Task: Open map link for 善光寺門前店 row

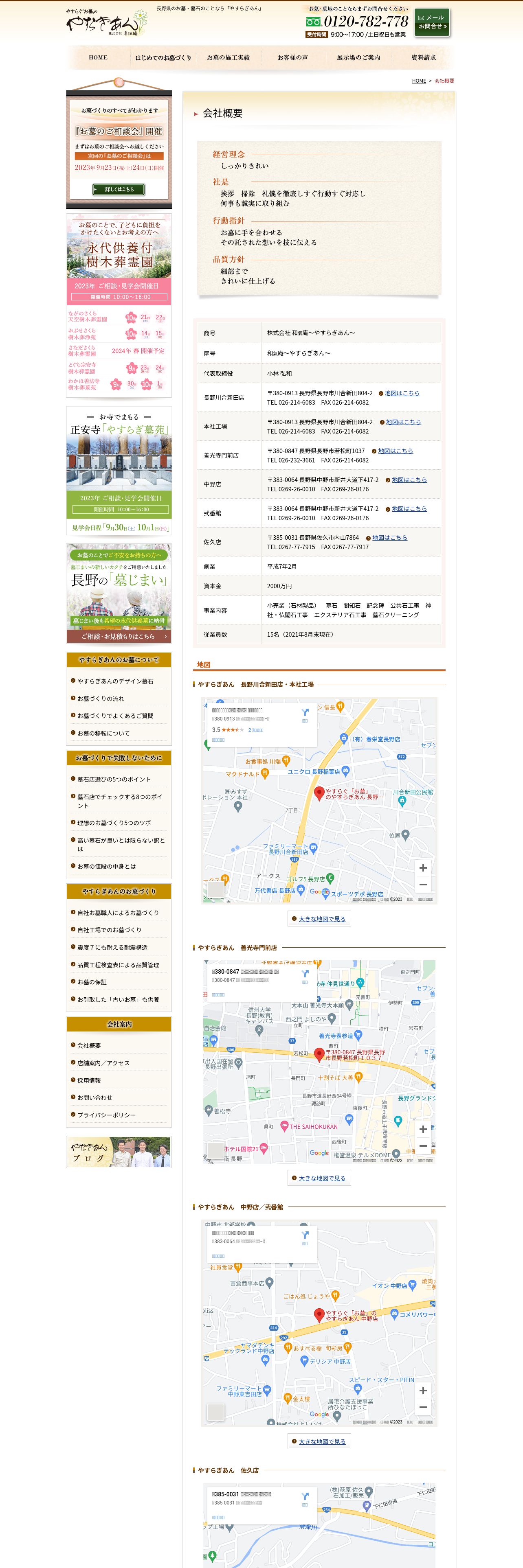Action: [395, 451]
